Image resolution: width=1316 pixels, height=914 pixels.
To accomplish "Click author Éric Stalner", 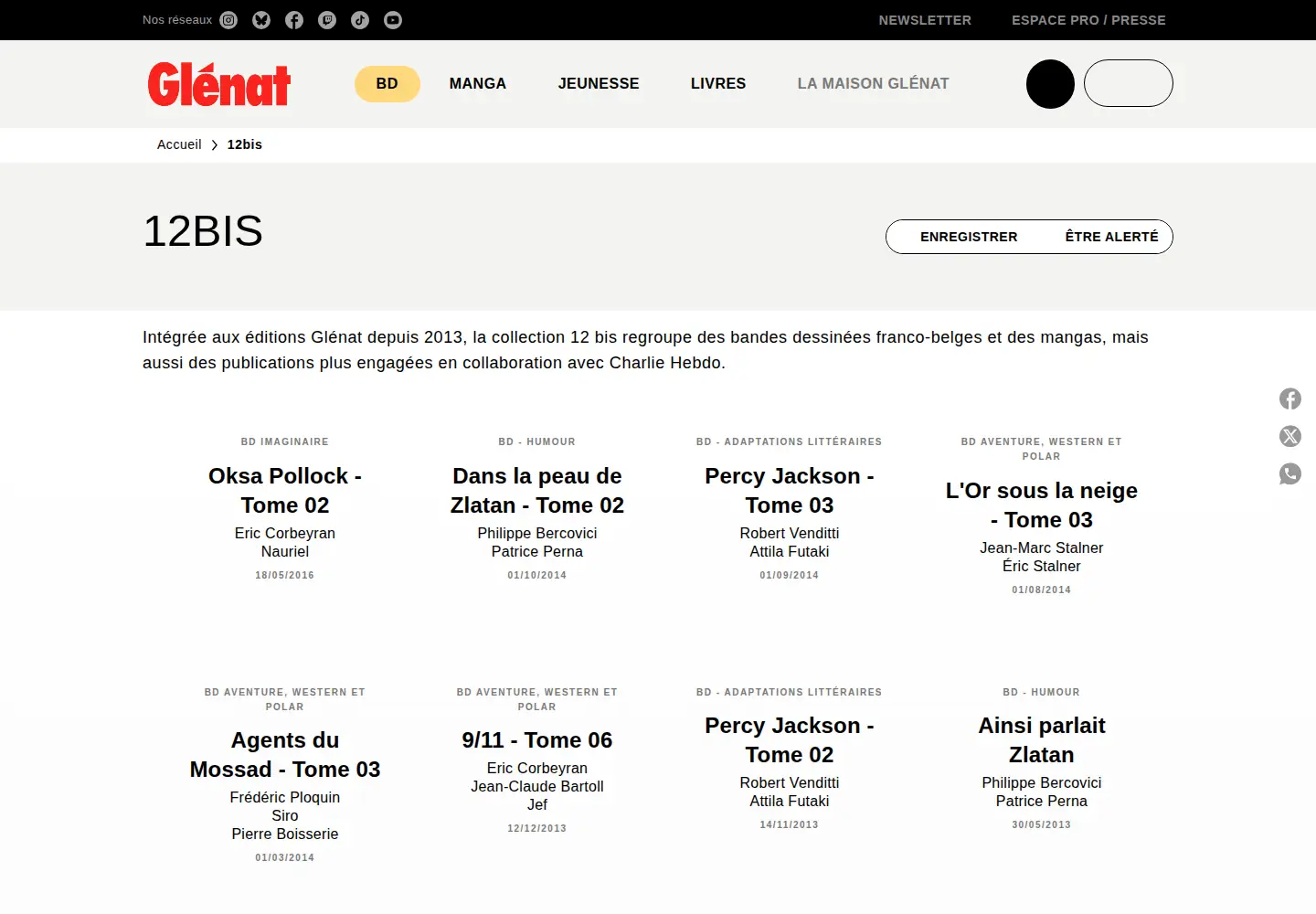I will click(x=1042, y=566).
